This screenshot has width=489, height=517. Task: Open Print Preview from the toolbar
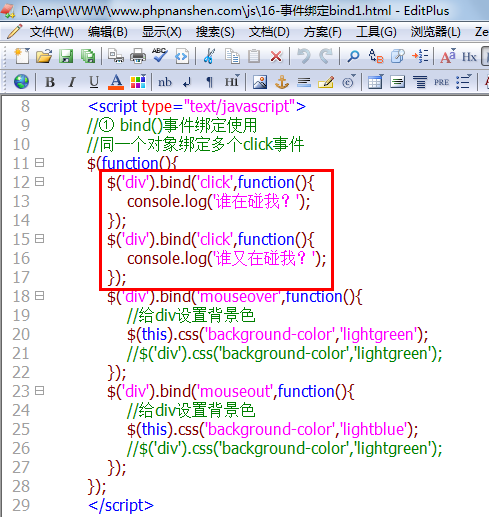116,56
